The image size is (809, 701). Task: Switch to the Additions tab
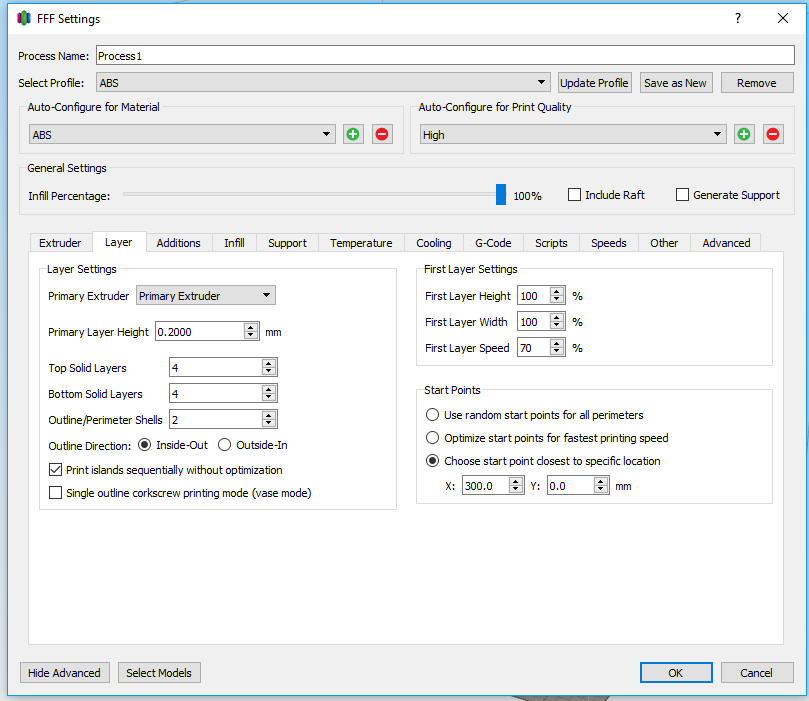(x=179, y=243)
